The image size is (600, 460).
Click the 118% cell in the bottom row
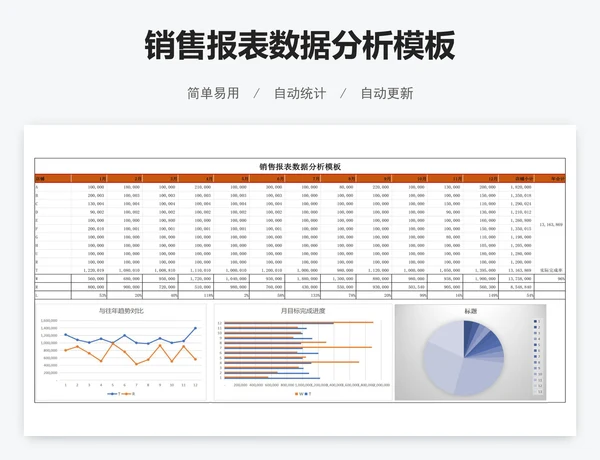[196, 295]
